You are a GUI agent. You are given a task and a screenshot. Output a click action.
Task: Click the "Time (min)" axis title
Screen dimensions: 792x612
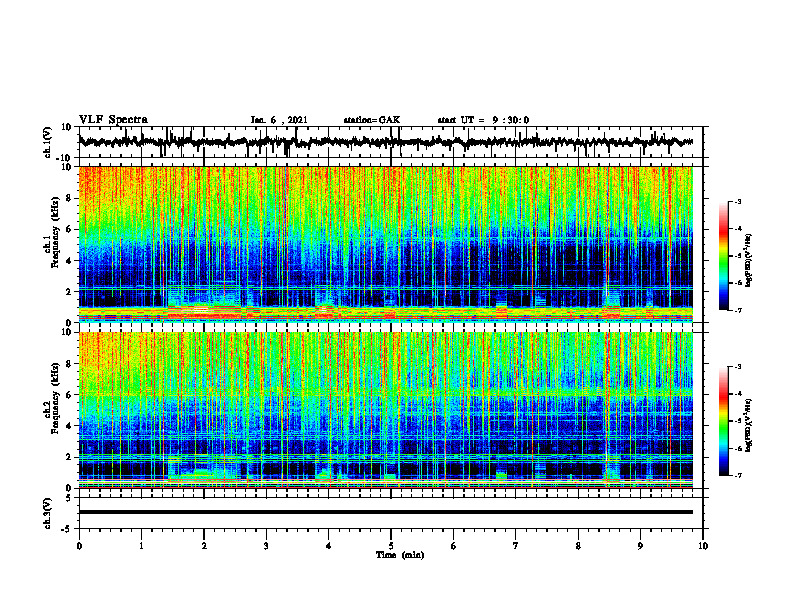(x=400, y=555)
